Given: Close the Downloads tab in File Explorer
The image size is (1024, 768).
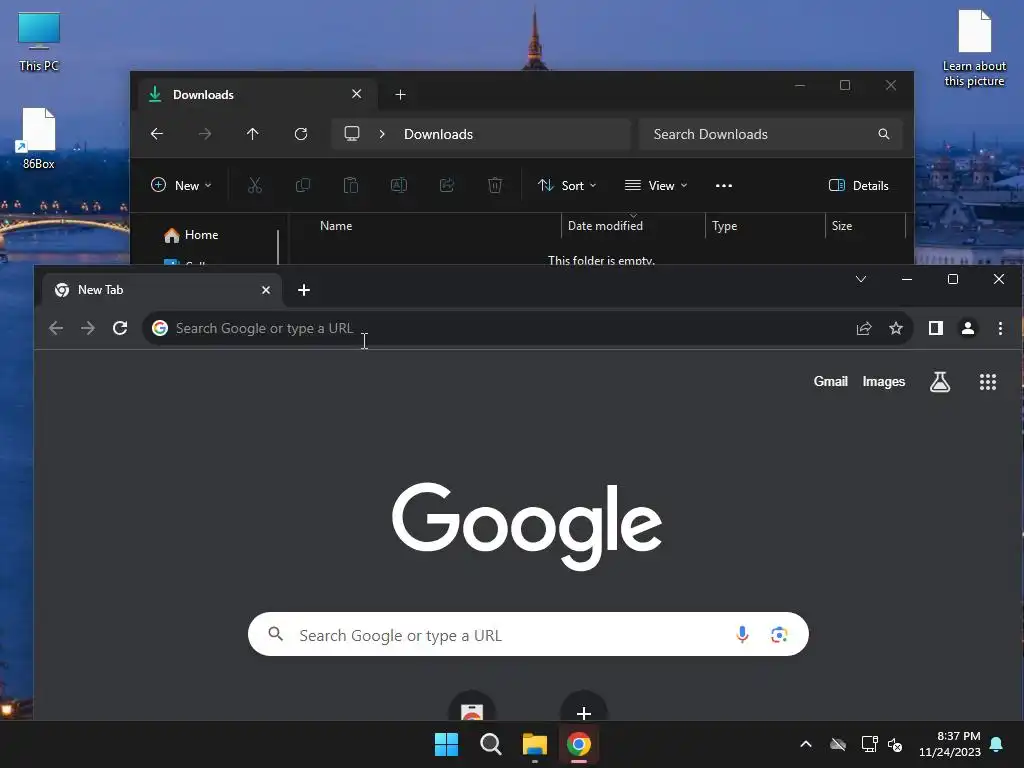Looking at the screenshot, I should coord(357,94).
